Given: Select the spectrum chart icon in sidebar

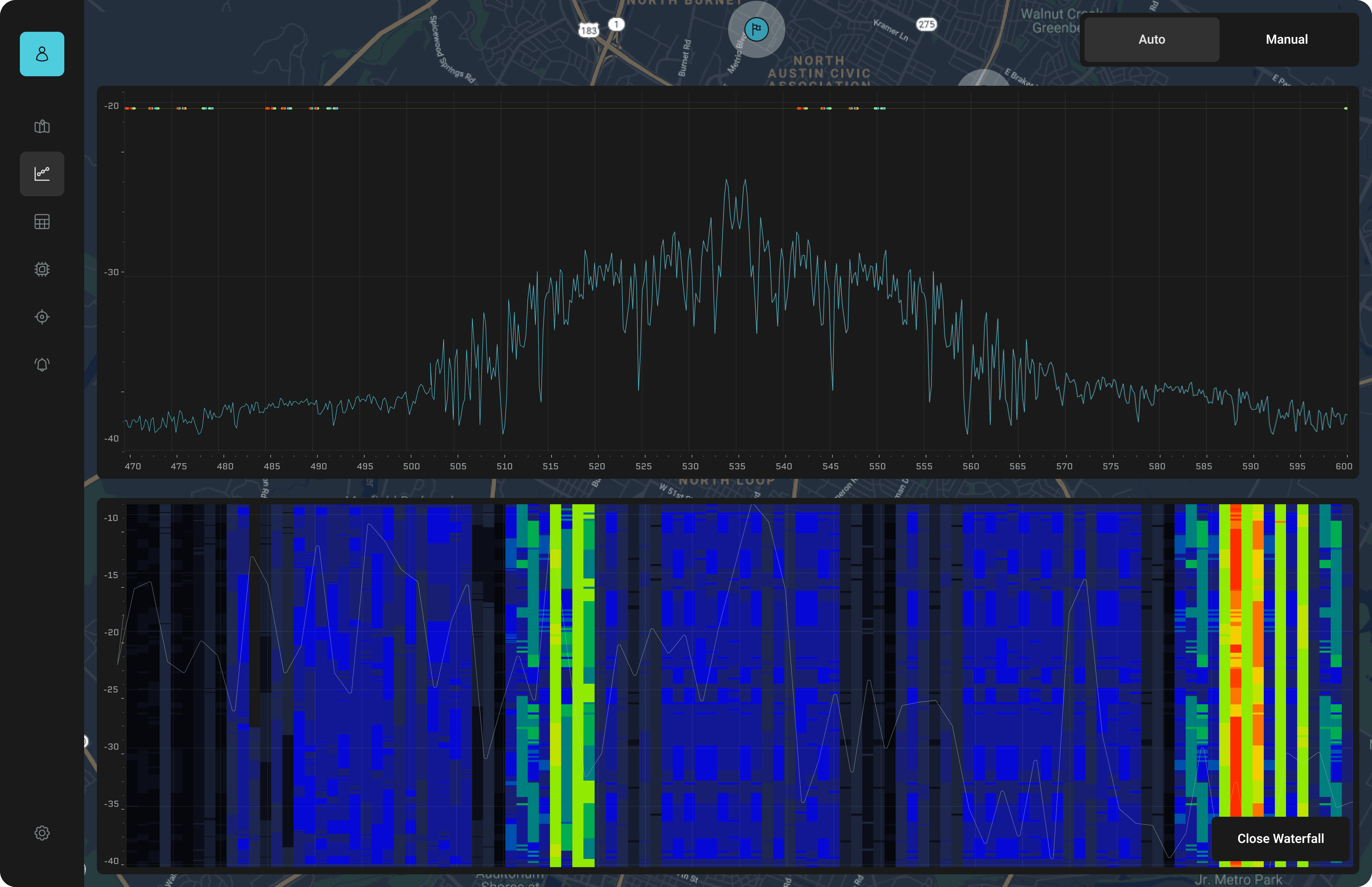Looking at the screenshot, I should point(42,174).
